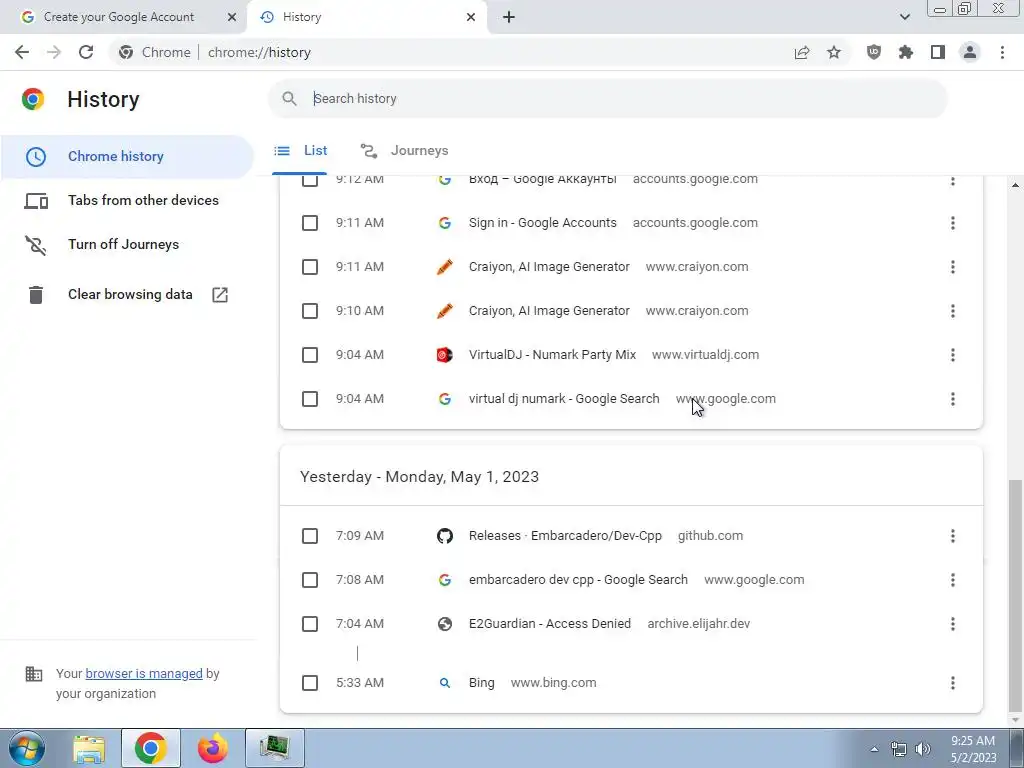
Task: Open Clear browsing data
Action: (x=127, y=295)
